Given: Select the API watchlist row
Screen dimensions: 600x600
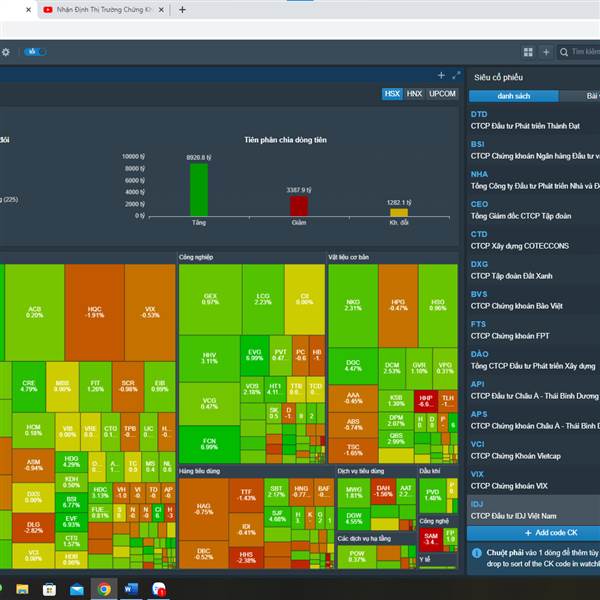Looking at the screenshot, I should tap(535, 390).
